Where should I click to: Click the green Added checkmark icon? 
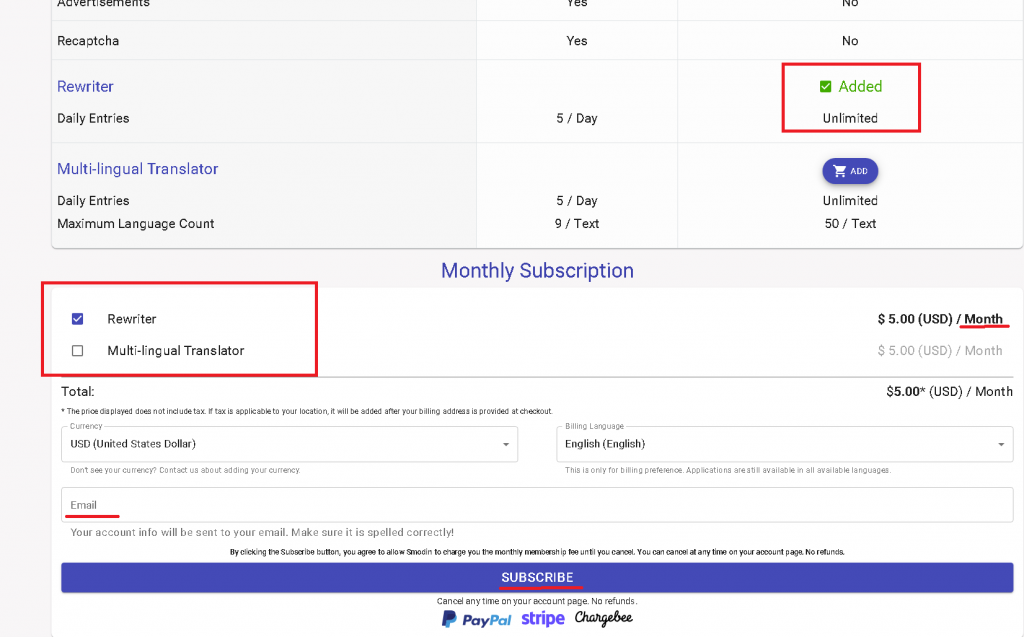825,87
